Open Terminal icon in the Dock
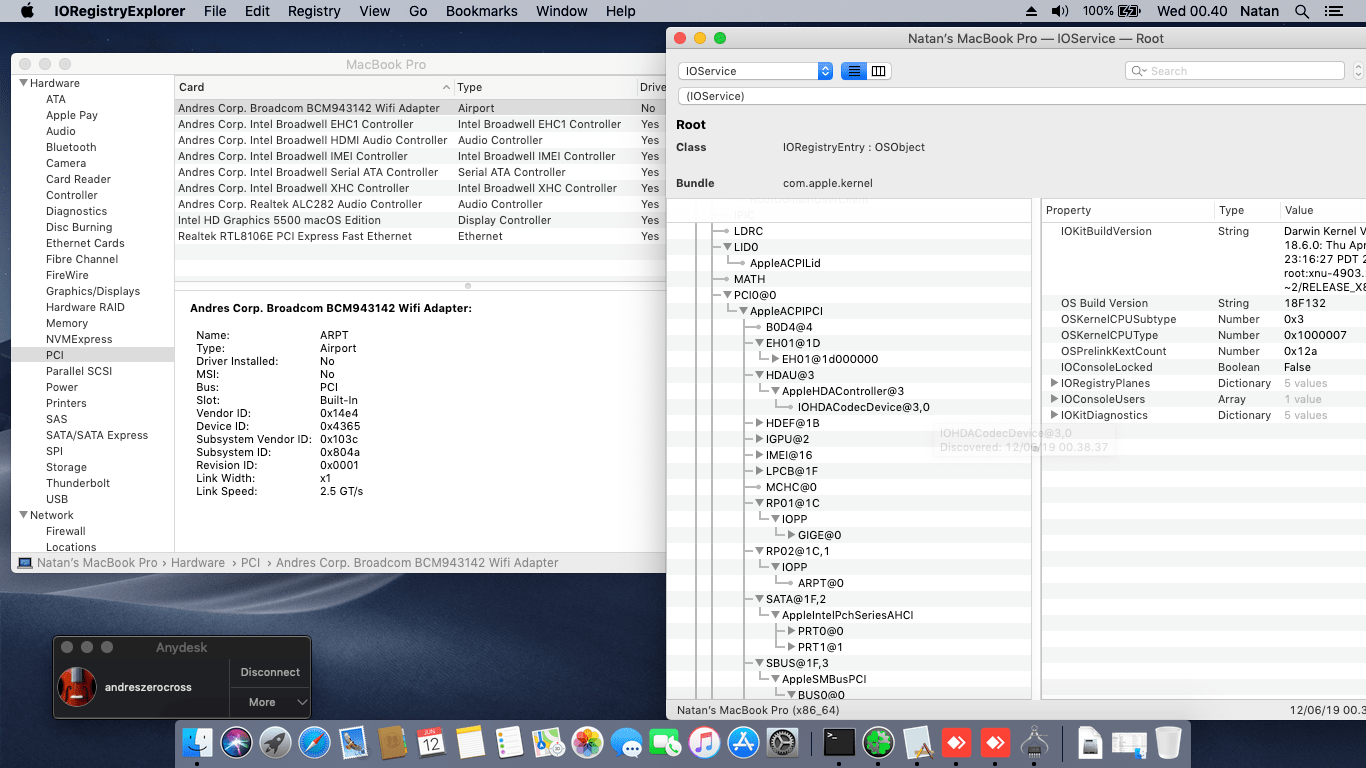 point(839,742)
